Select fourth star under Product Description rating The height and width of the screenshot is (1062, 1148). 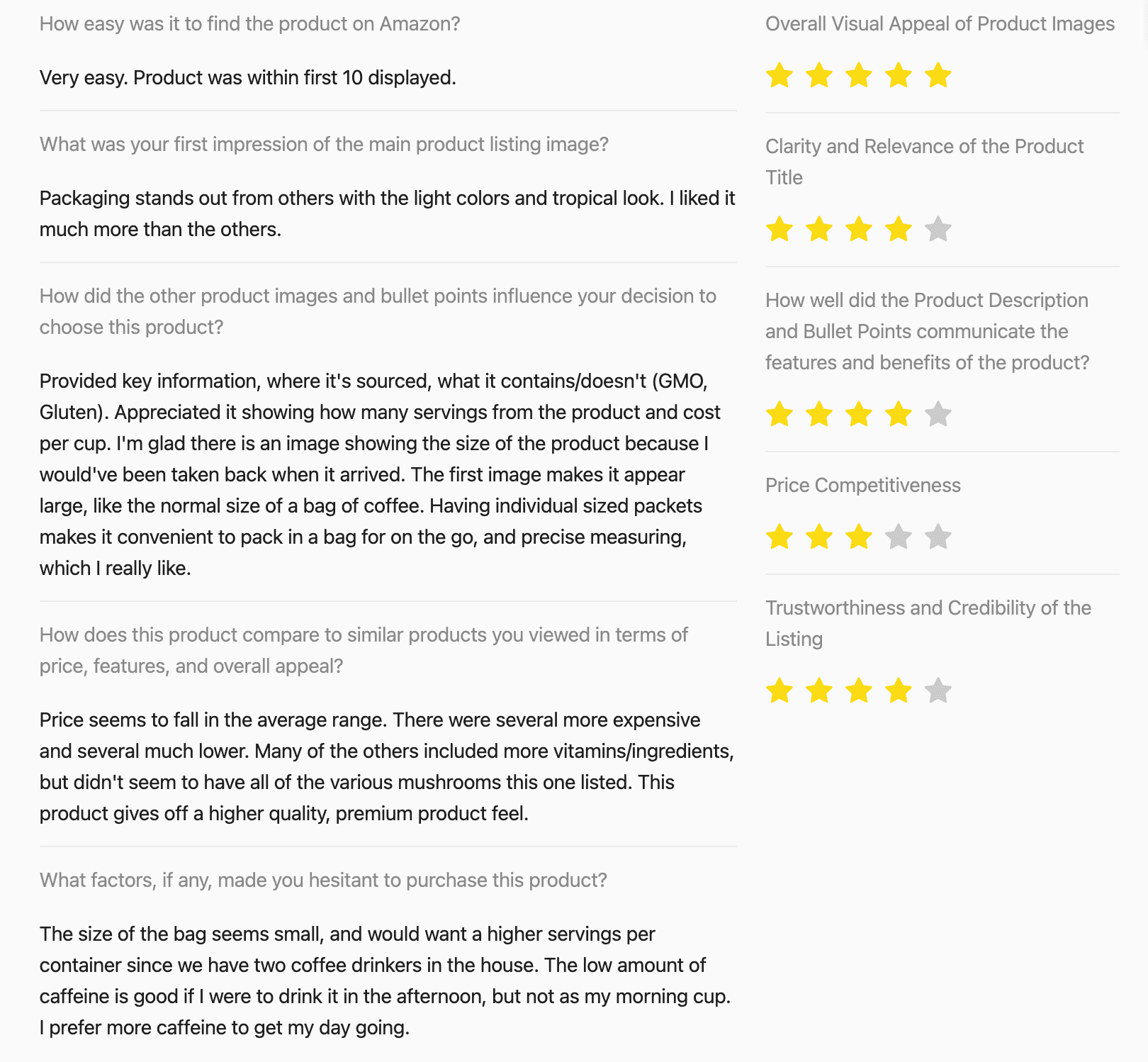[899, 414]
